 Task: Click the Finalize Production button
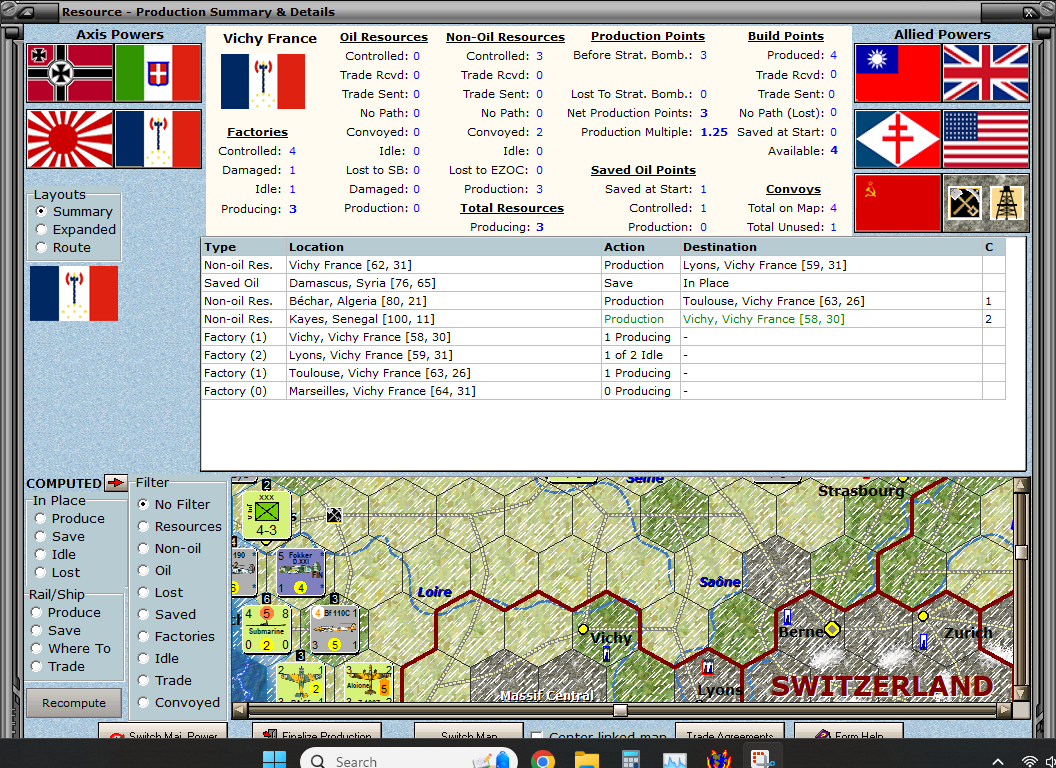tap(317, 732)
